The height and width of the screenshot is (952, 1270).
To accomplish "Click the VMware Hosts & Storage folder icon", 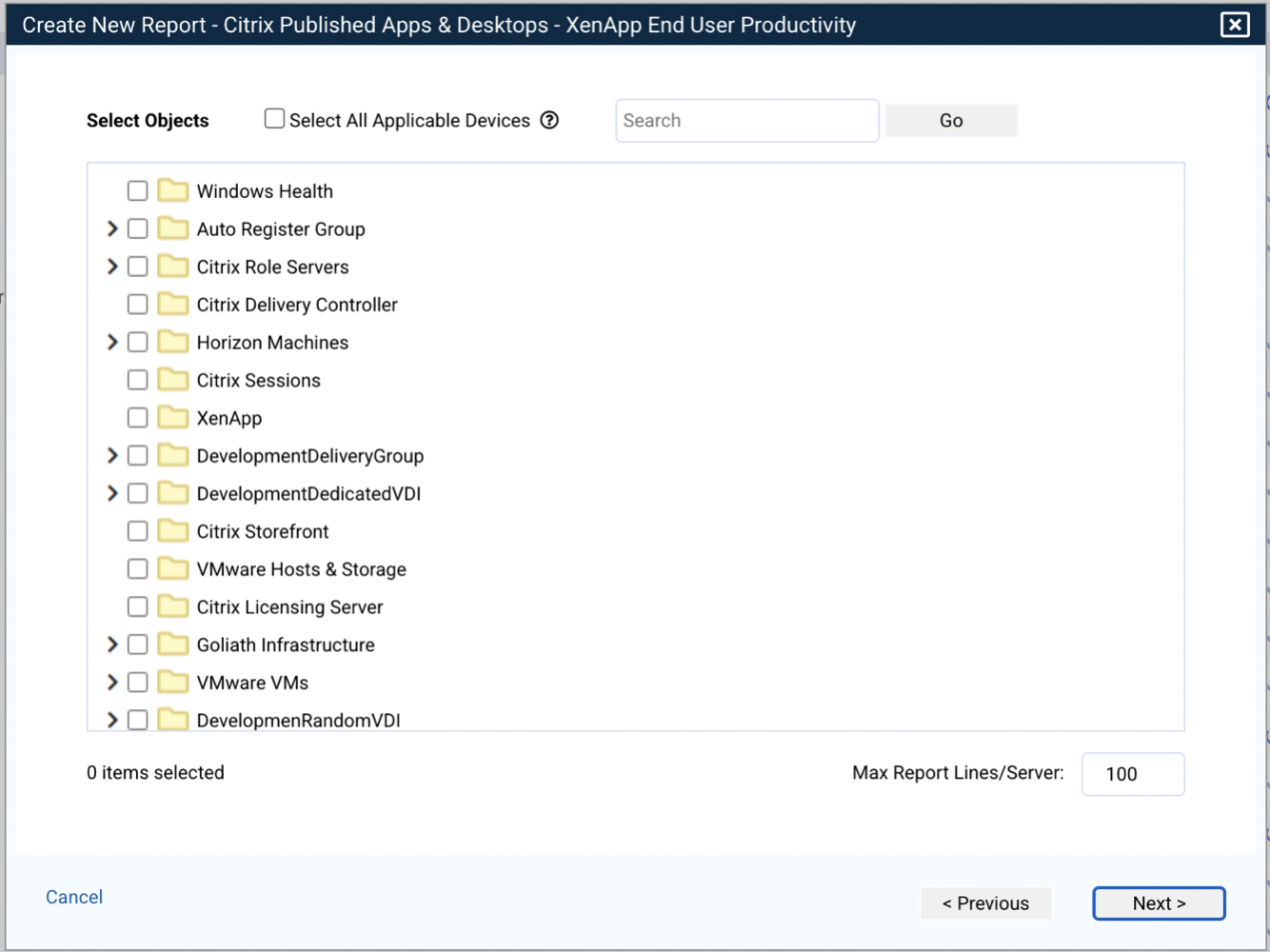I will pyautogui.click(x=172, y=569).
